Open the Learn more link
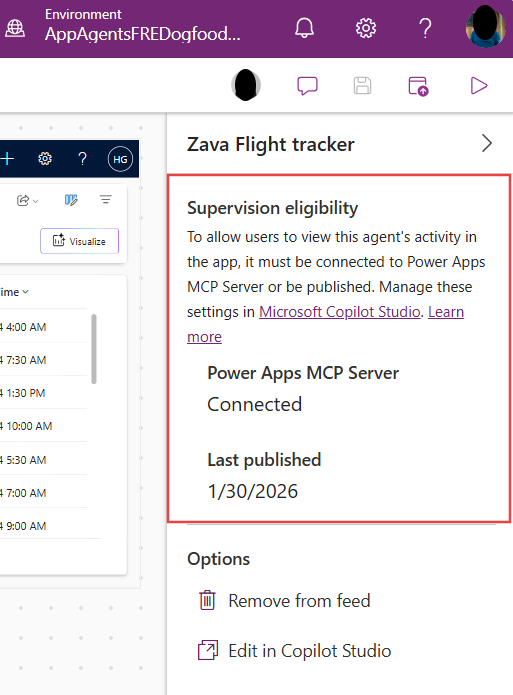Viewport: 513px width, 695px height. (325, 324)
